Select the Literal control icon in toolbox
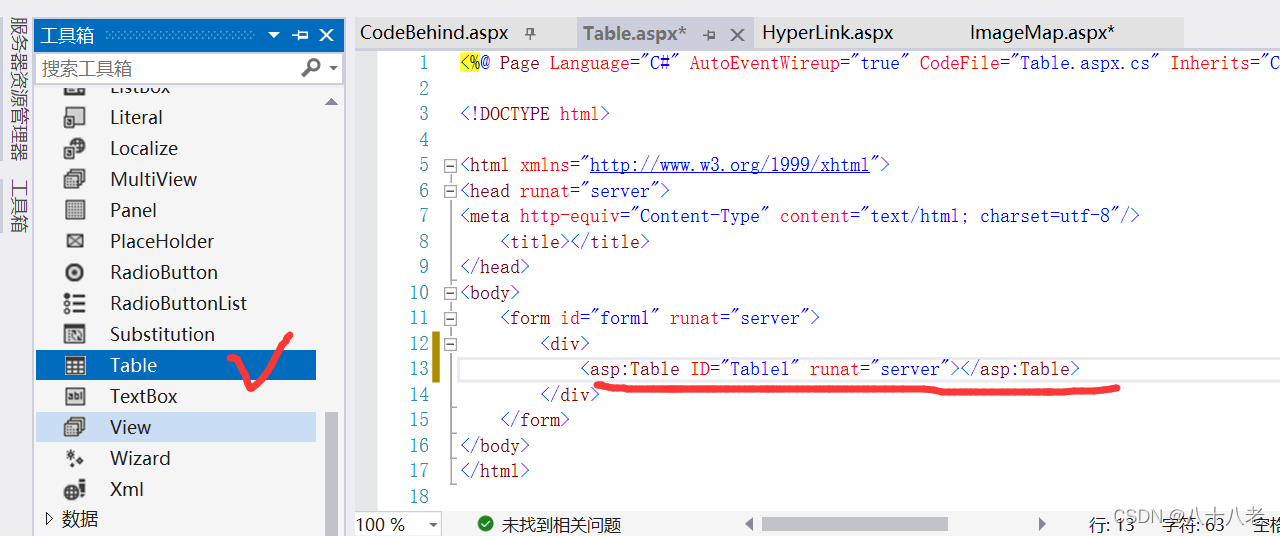The height and width of the screenshot is (536, 1280). [74, 118]
